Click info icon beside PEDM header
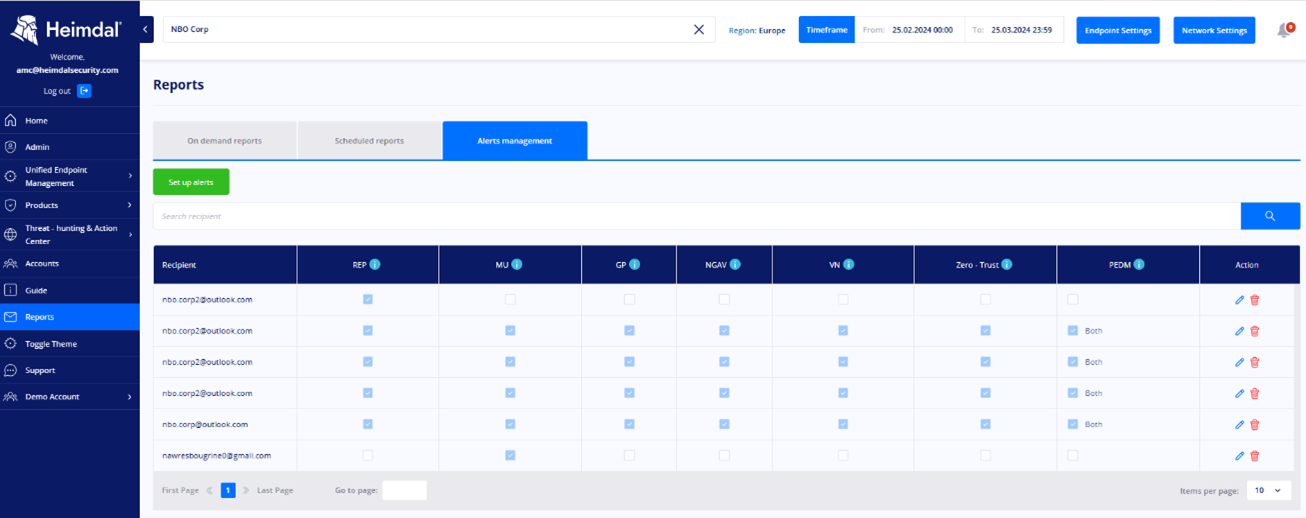 pyautogui.click(x=1139, y=265)
